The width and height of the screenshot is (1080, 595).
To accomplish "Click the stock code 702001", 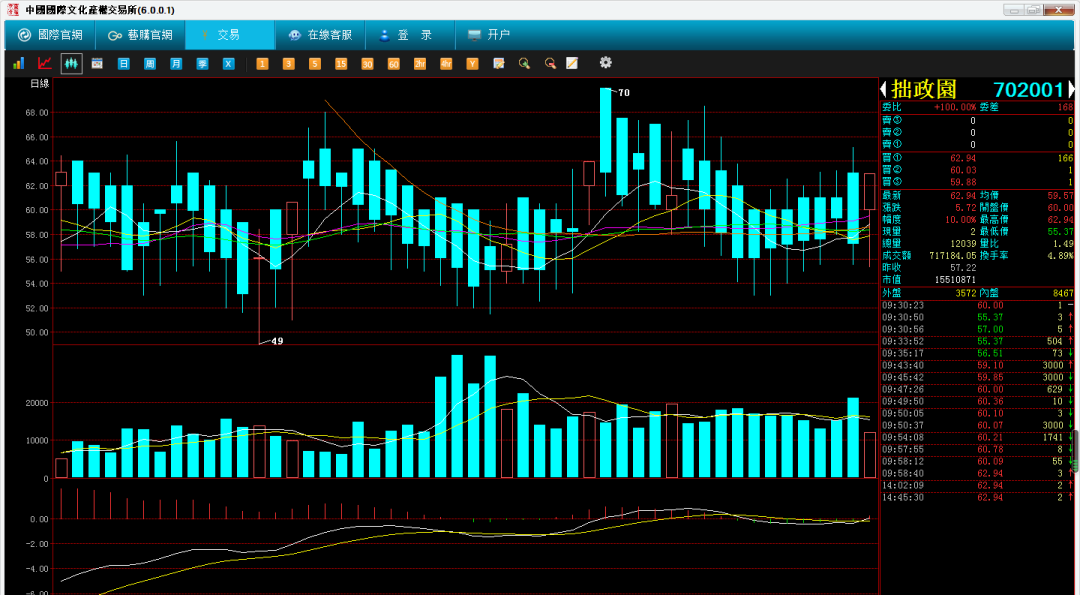I will [1029, 90].
